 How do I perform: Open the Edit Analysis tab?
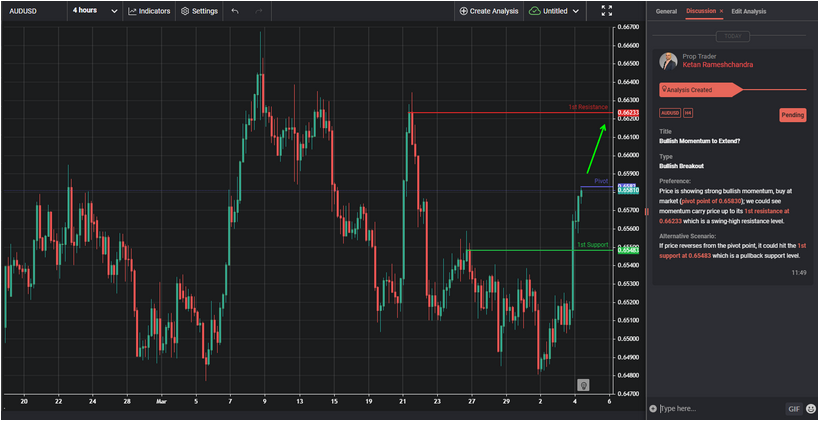point(749,11)
